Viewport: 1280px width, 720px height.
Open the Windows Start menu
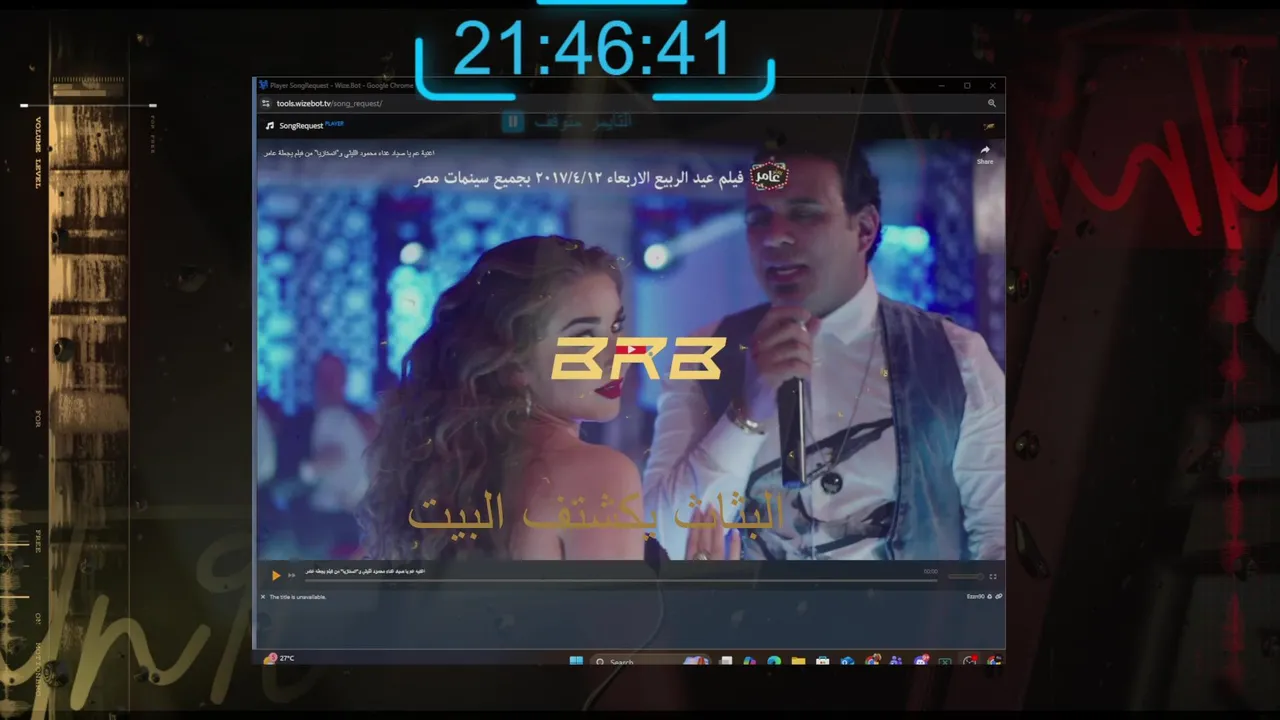coord(576,661)
